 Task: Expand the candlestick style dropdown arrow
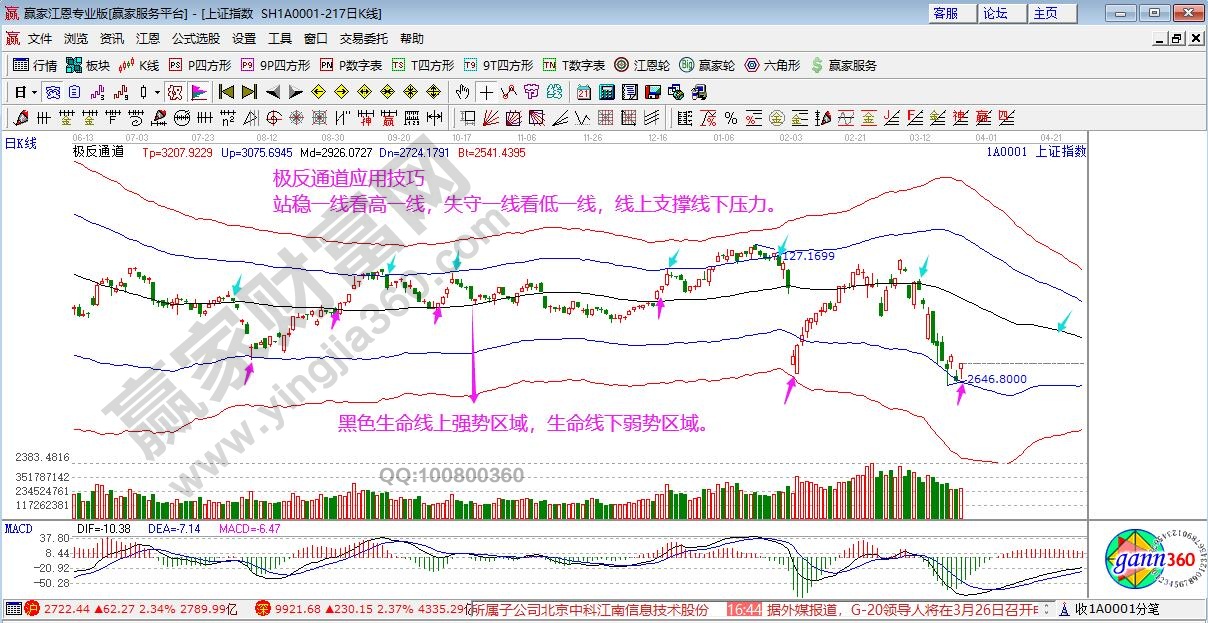click(156, 92)
